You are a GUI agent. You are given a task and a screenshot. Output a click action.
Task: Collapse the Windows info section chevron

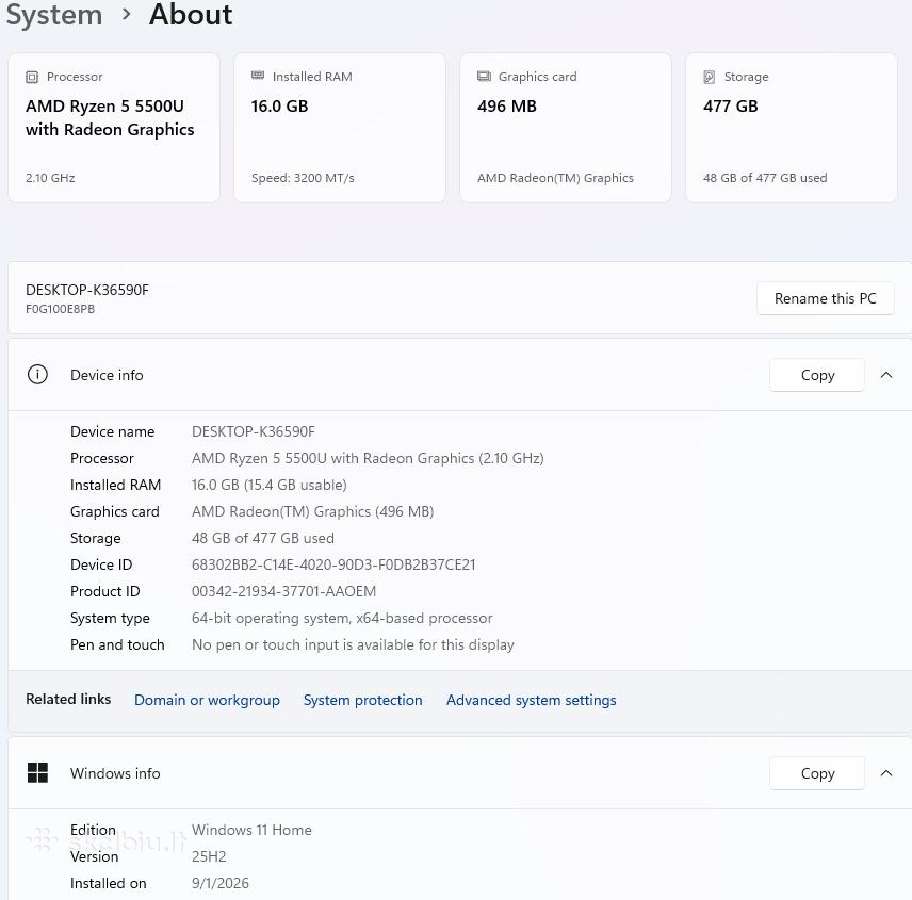[x=886, y=773]
